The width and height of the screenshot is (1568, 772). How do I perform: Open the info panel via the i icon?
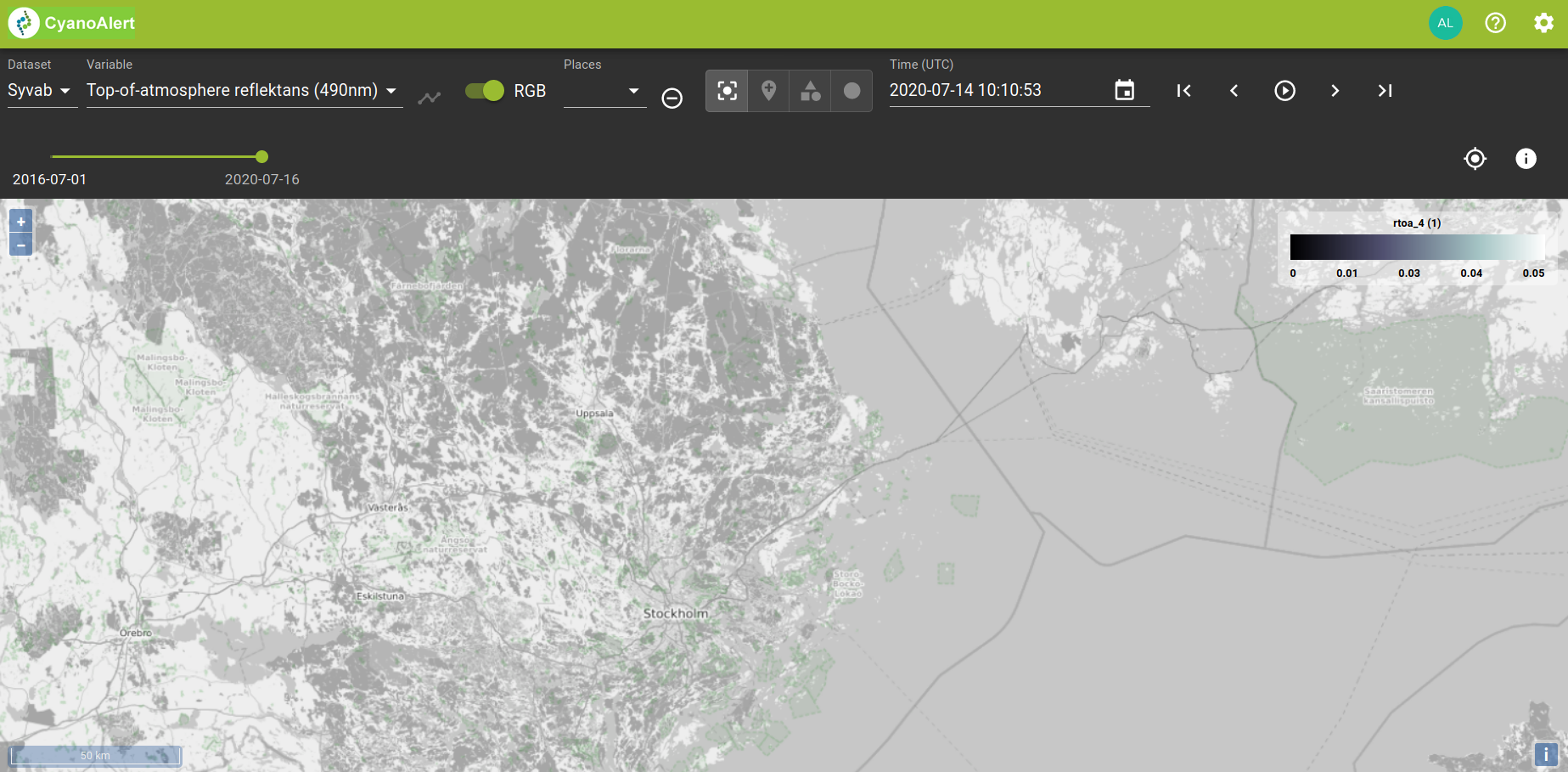[x=1526, y=158]
